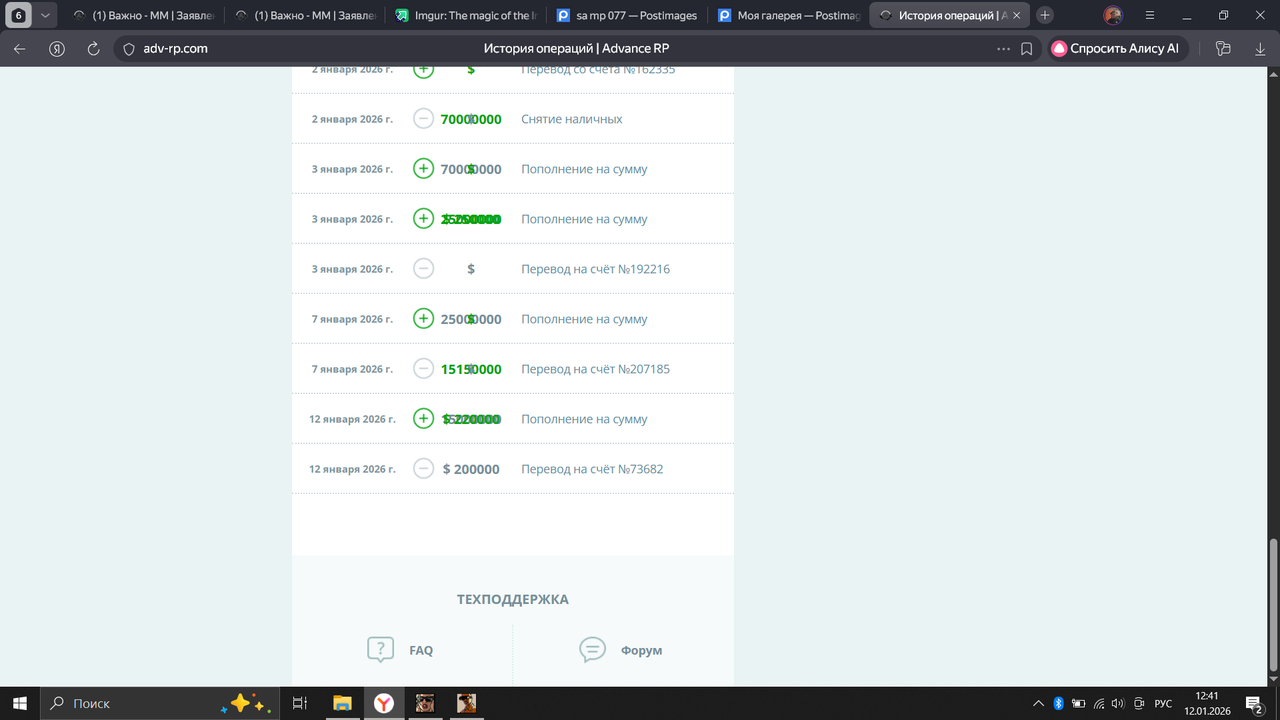Click 'Перевод на счёт №207185' text
1280x720 pixels.
pos(595,369)
